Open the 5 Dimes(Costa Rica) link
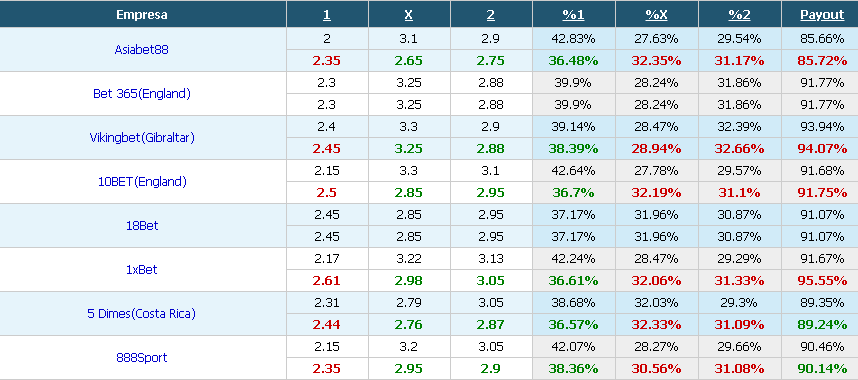 tap(142, 314)
